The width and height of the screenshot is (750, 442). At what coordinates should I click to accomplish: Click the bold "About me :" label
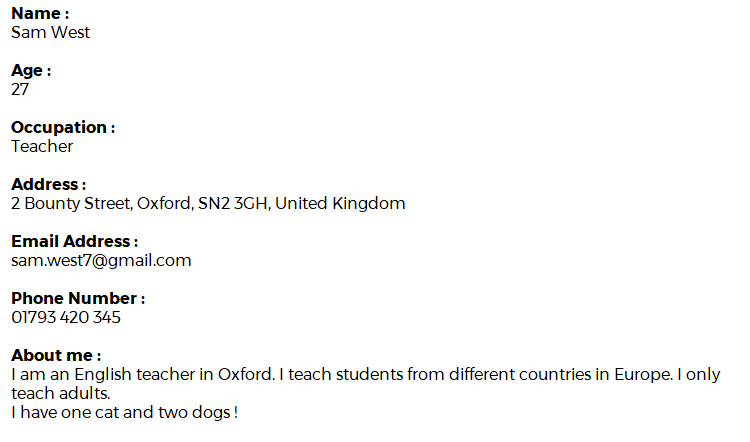pos(56,356)
